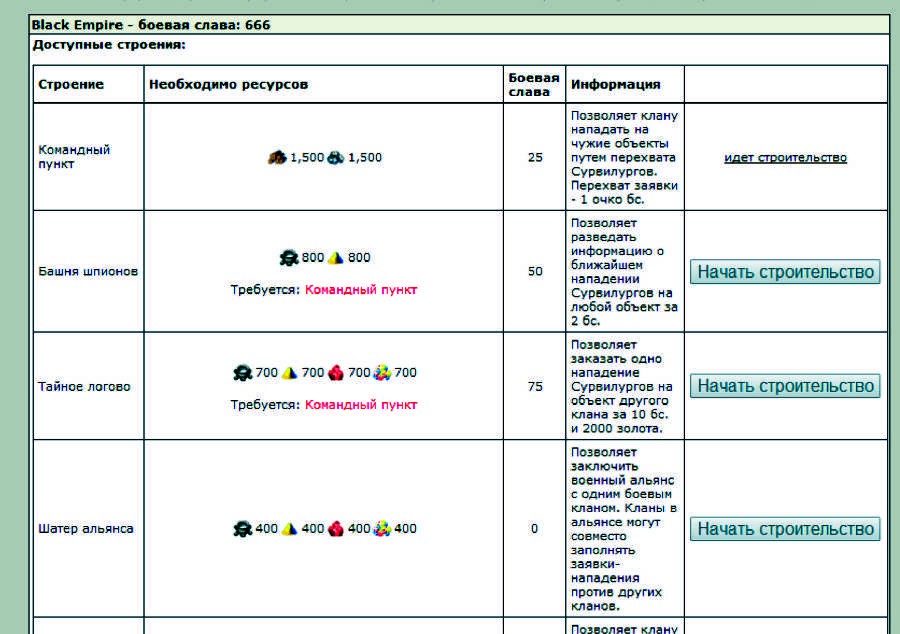
Task: Click the 'Требуется:' label in Башня шпионов row
Action: pyautogui.click(x=265, y=290)
